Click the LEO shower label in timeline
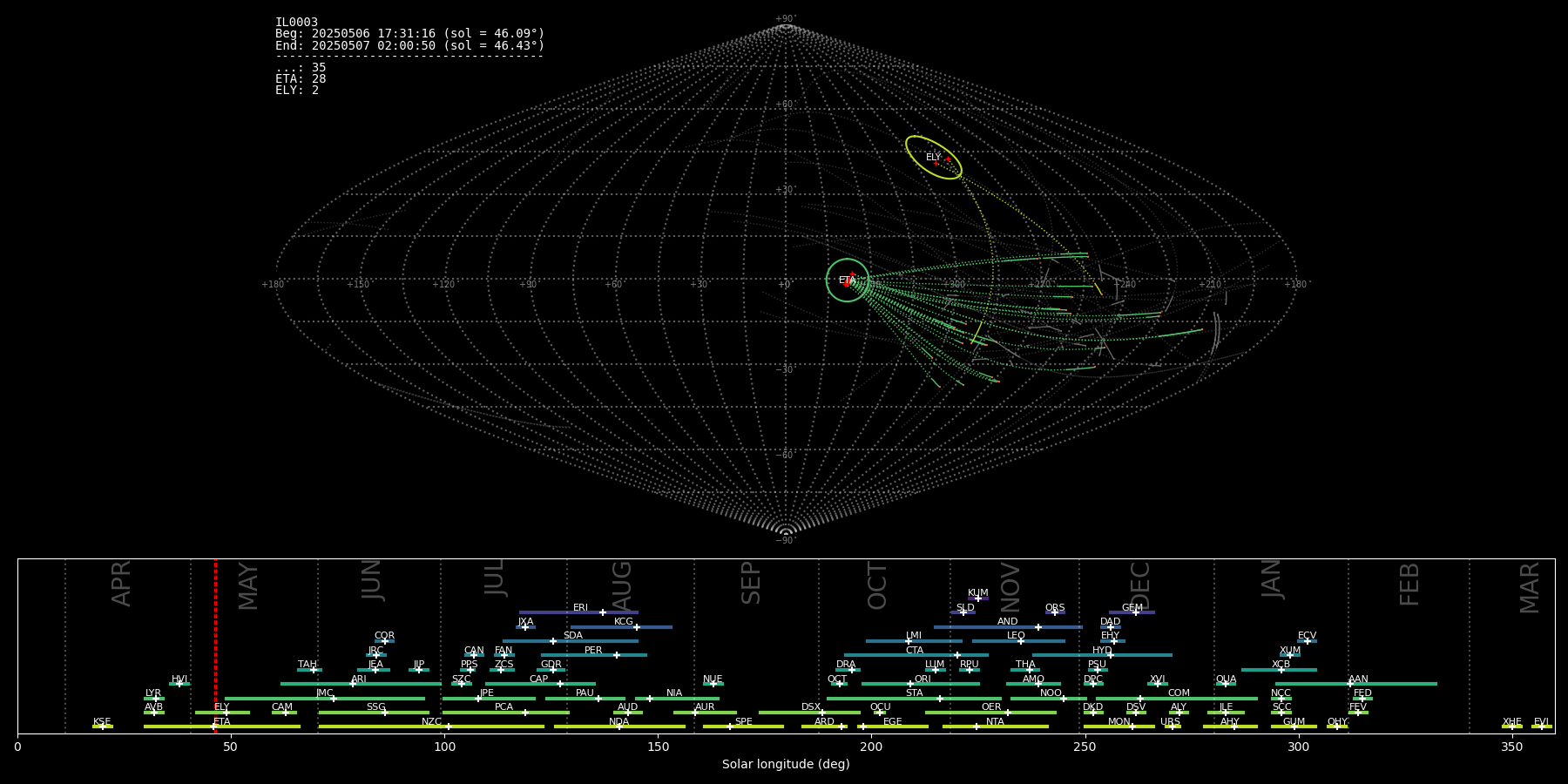The image size is (1568, 784). point(1016,636)
